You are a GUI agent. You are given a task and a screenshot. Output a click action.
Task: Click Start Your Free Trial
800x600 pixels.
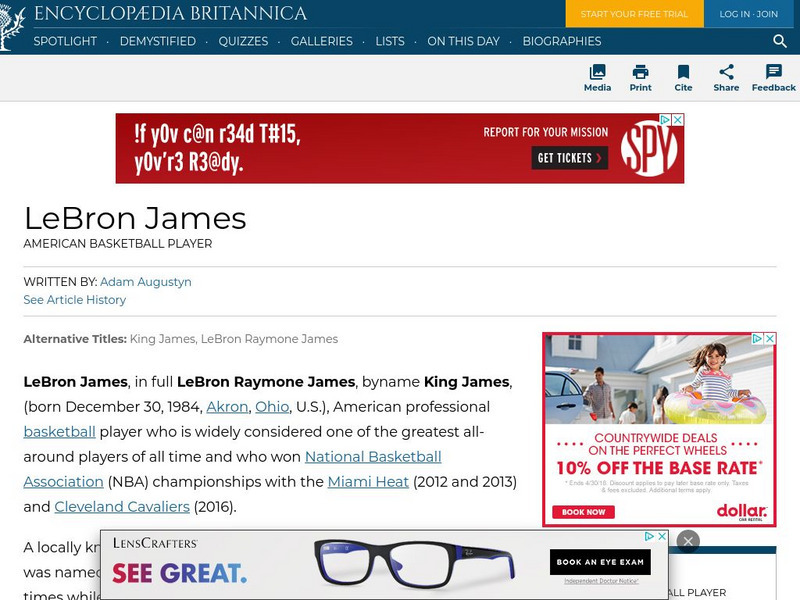[634, 15]
